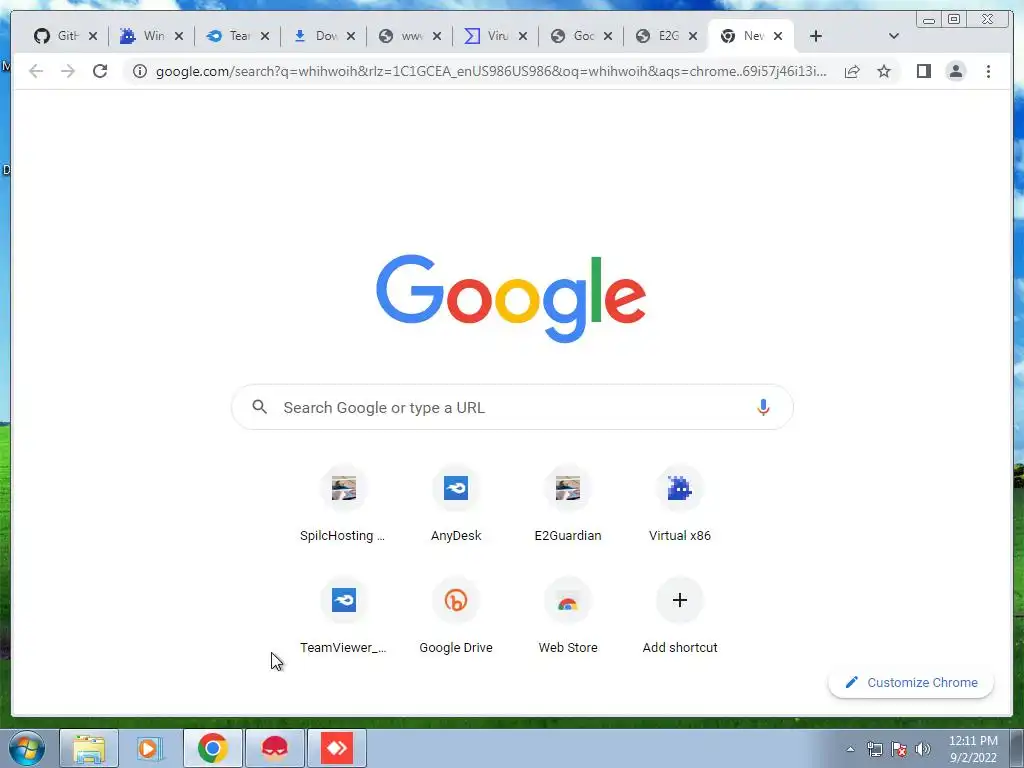Open the Chrome profile avatar
This screenshot has width=1024, height=768.
tap(955, 71)
